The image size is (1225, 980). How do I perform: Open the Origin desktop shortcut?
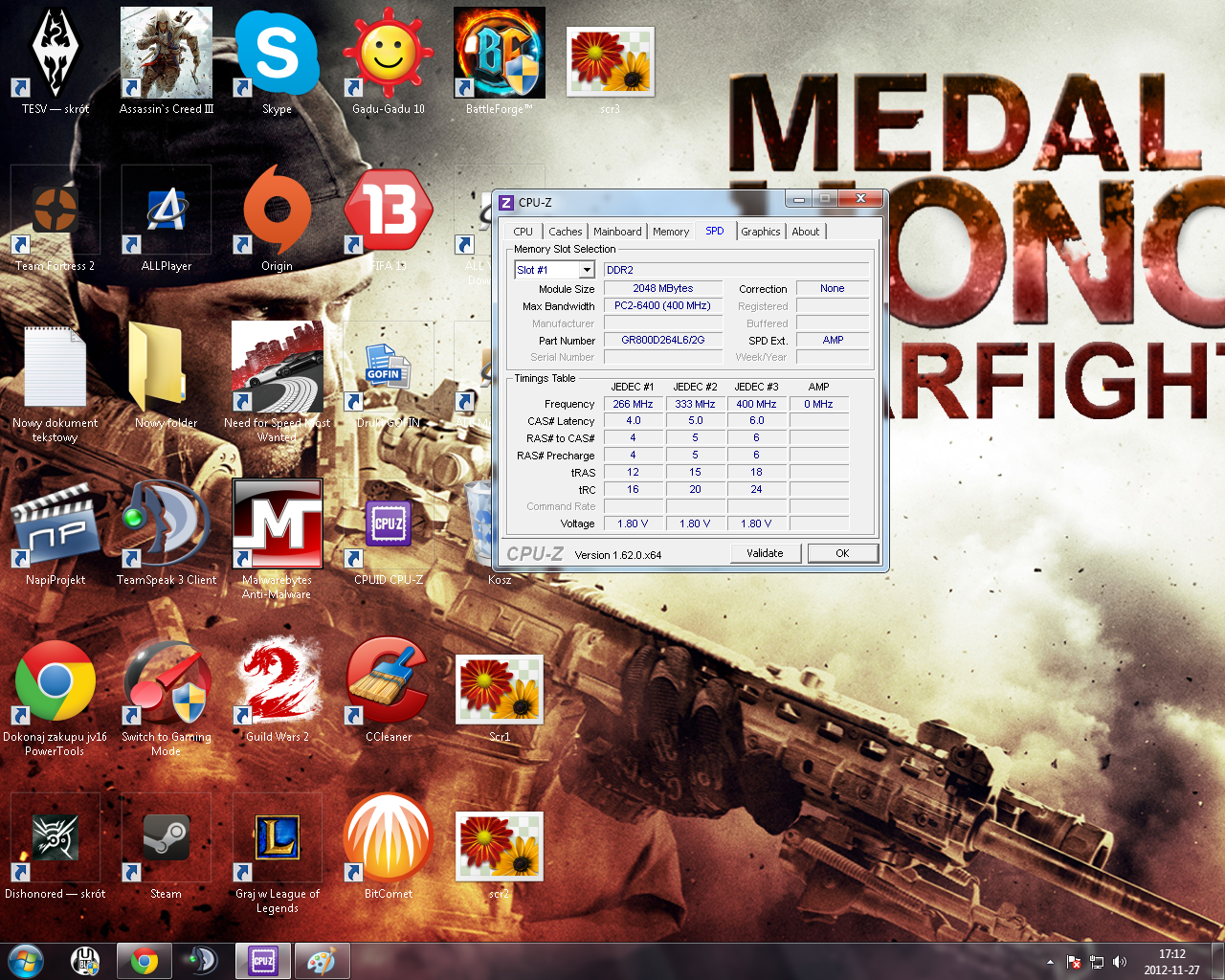tap(278, 218)
